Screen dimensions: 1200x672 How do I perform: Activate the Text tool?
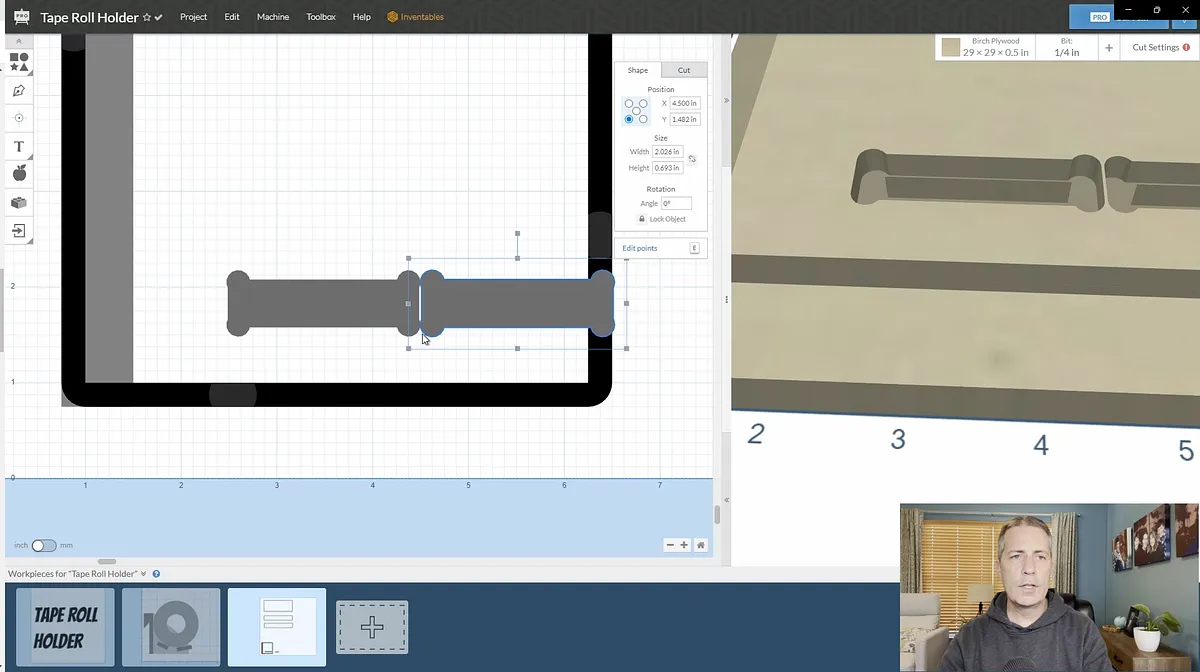(x=18, y=147)
